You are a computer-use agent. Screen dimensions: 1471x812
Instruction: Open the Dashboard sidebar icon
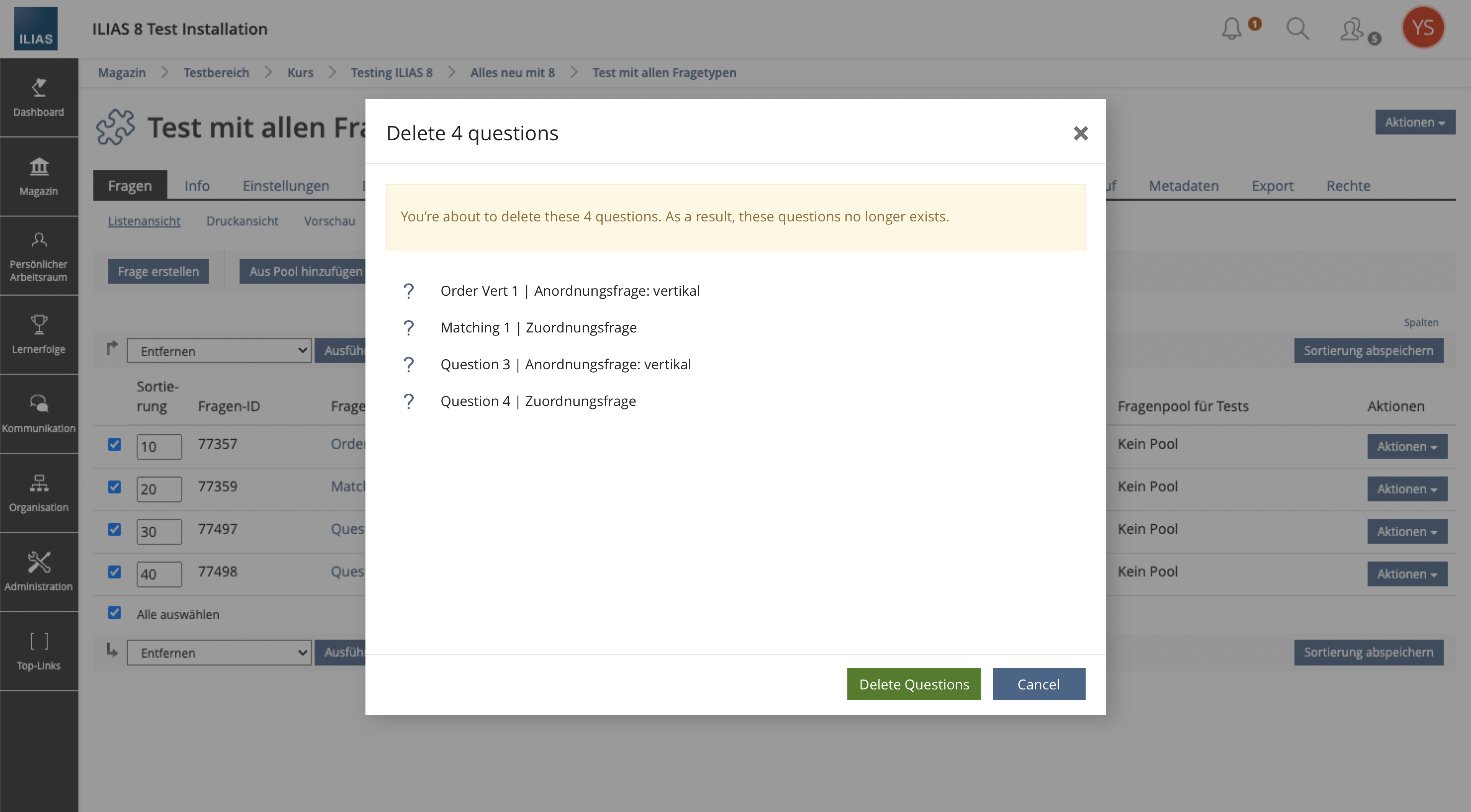point(39,97)
